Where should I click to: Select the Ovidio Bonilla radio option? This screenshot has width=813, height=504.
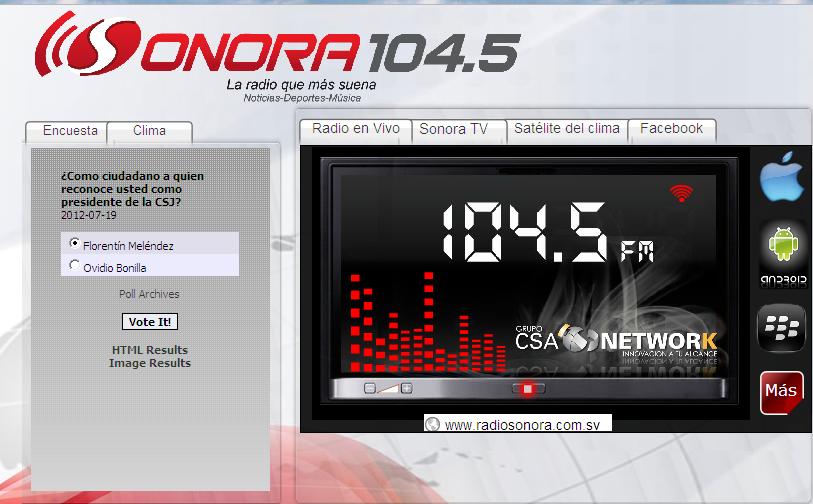pos(75,265)
